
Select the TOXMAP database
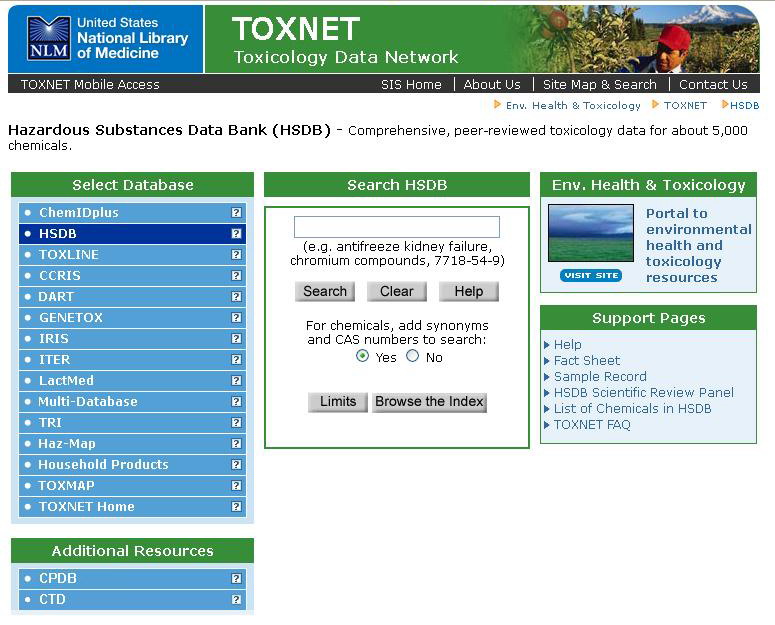[132, 486]
